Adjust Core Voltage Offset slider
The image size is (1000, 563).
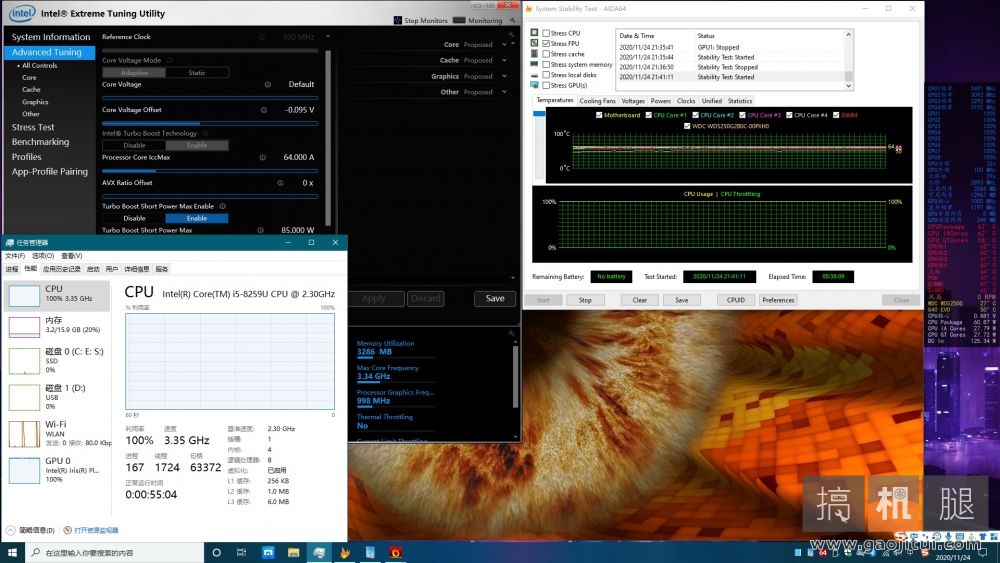210,124
